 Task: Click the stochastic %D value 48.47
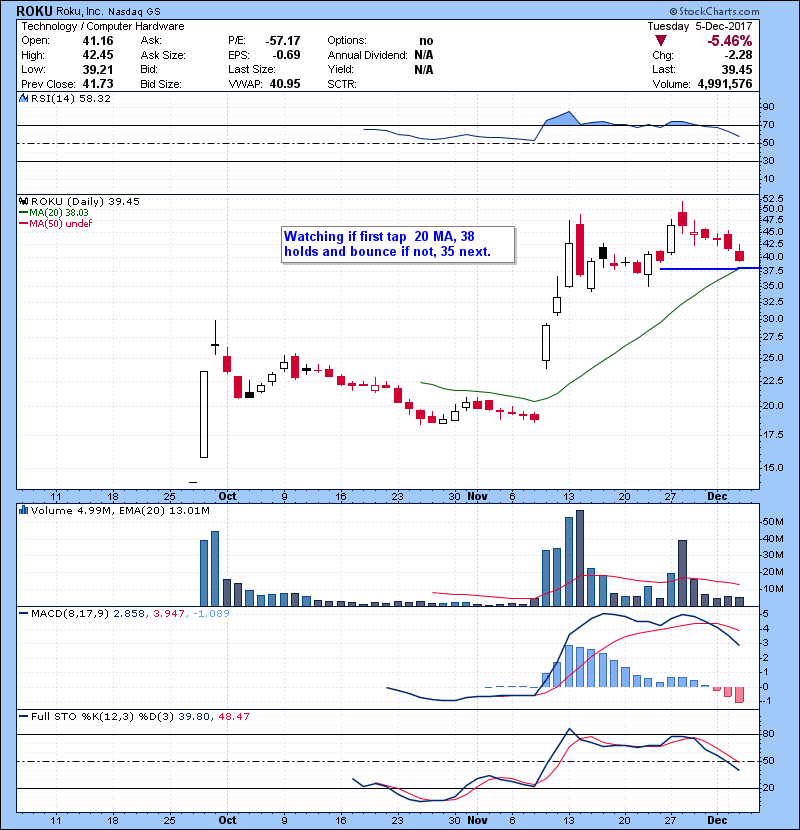pos(234,716)
